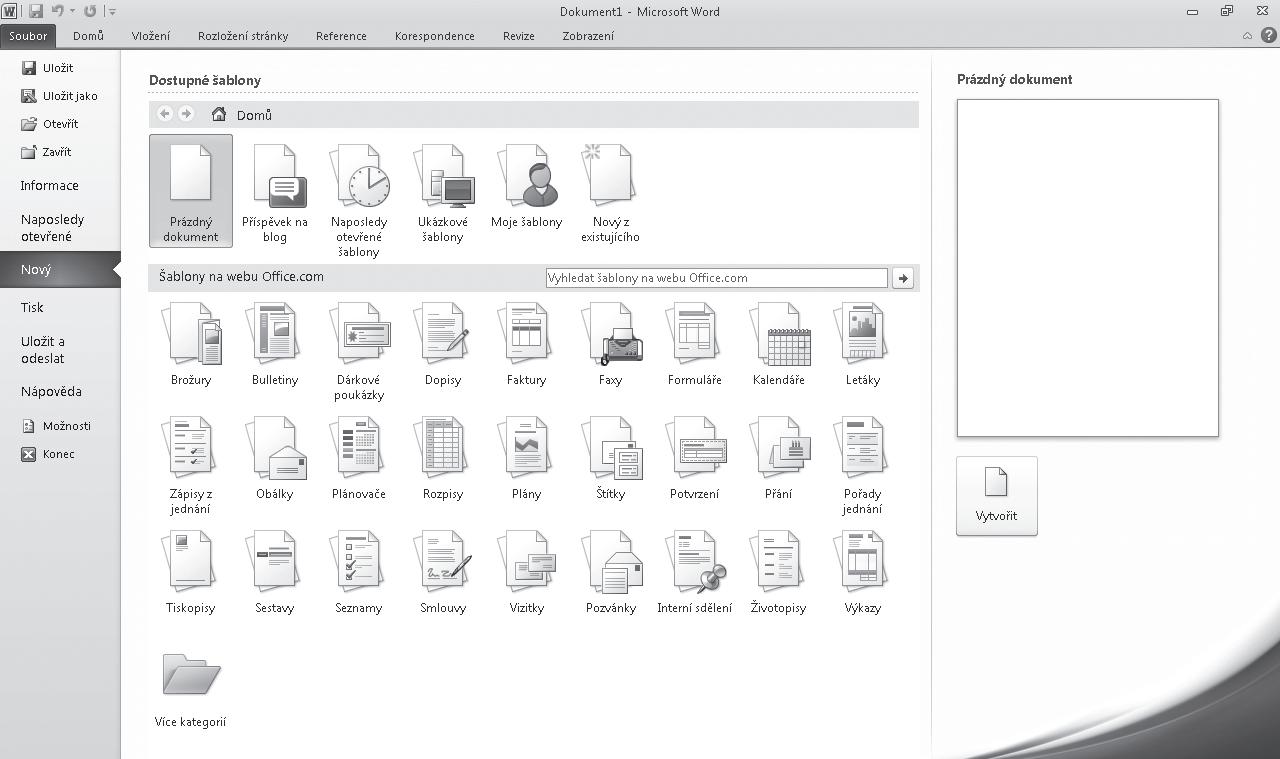
Task: Open the Vizitky template category
Action: [x=527, y=572]
